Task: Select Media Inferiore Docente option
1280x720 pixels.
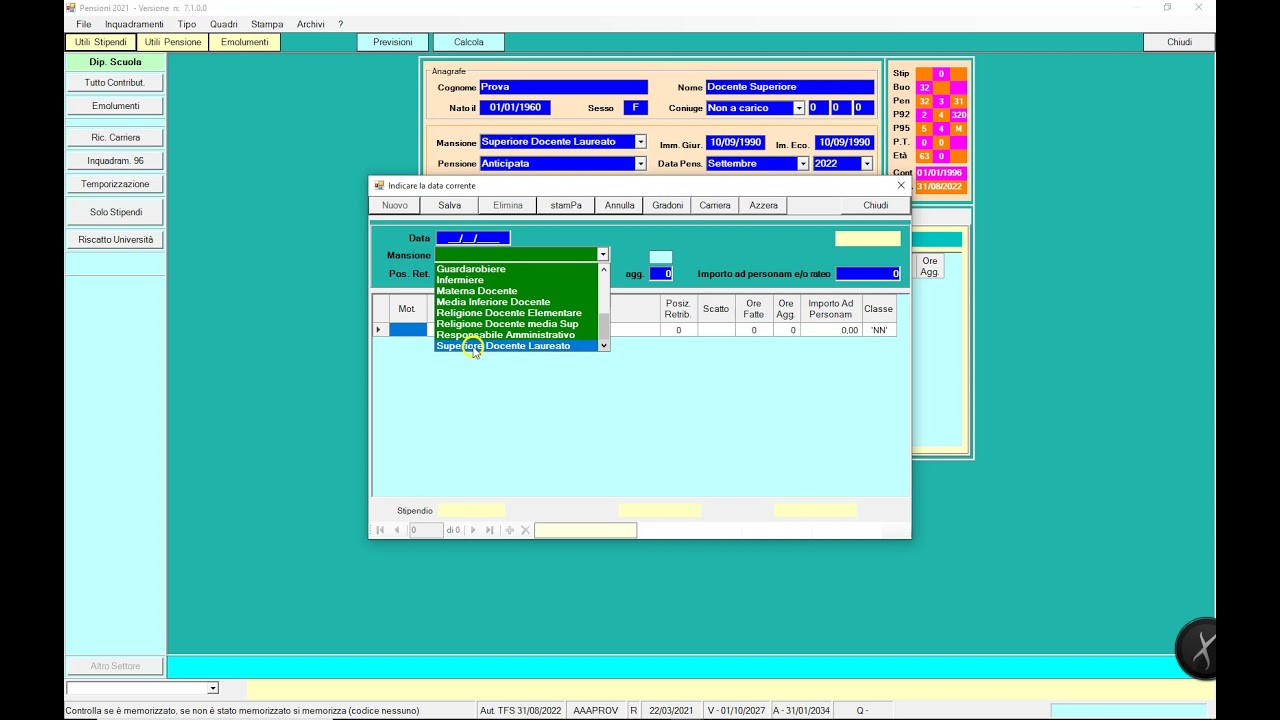Action: coord(516,302)
